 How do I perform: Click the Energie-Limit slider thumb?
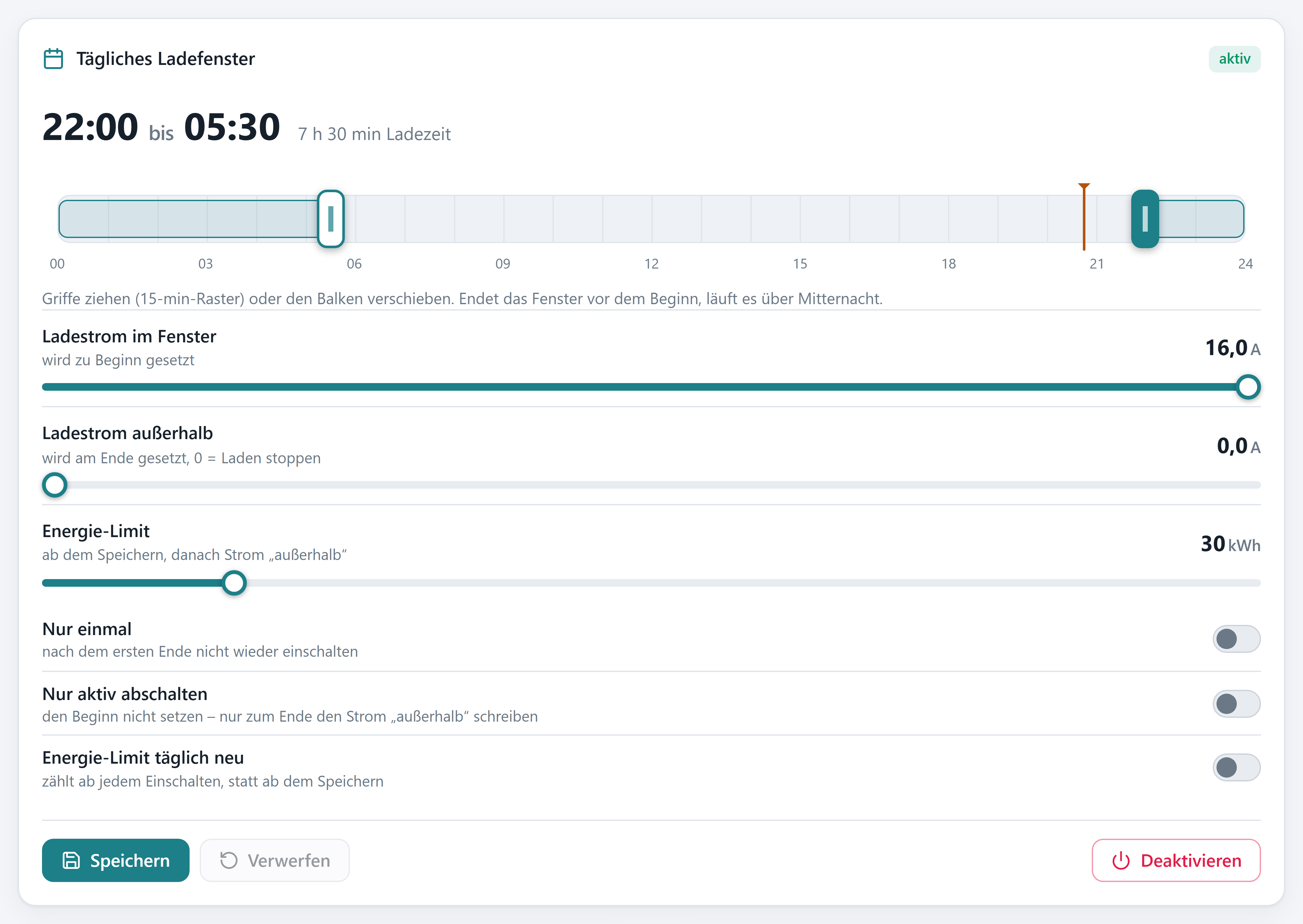(x=234, y=583)
